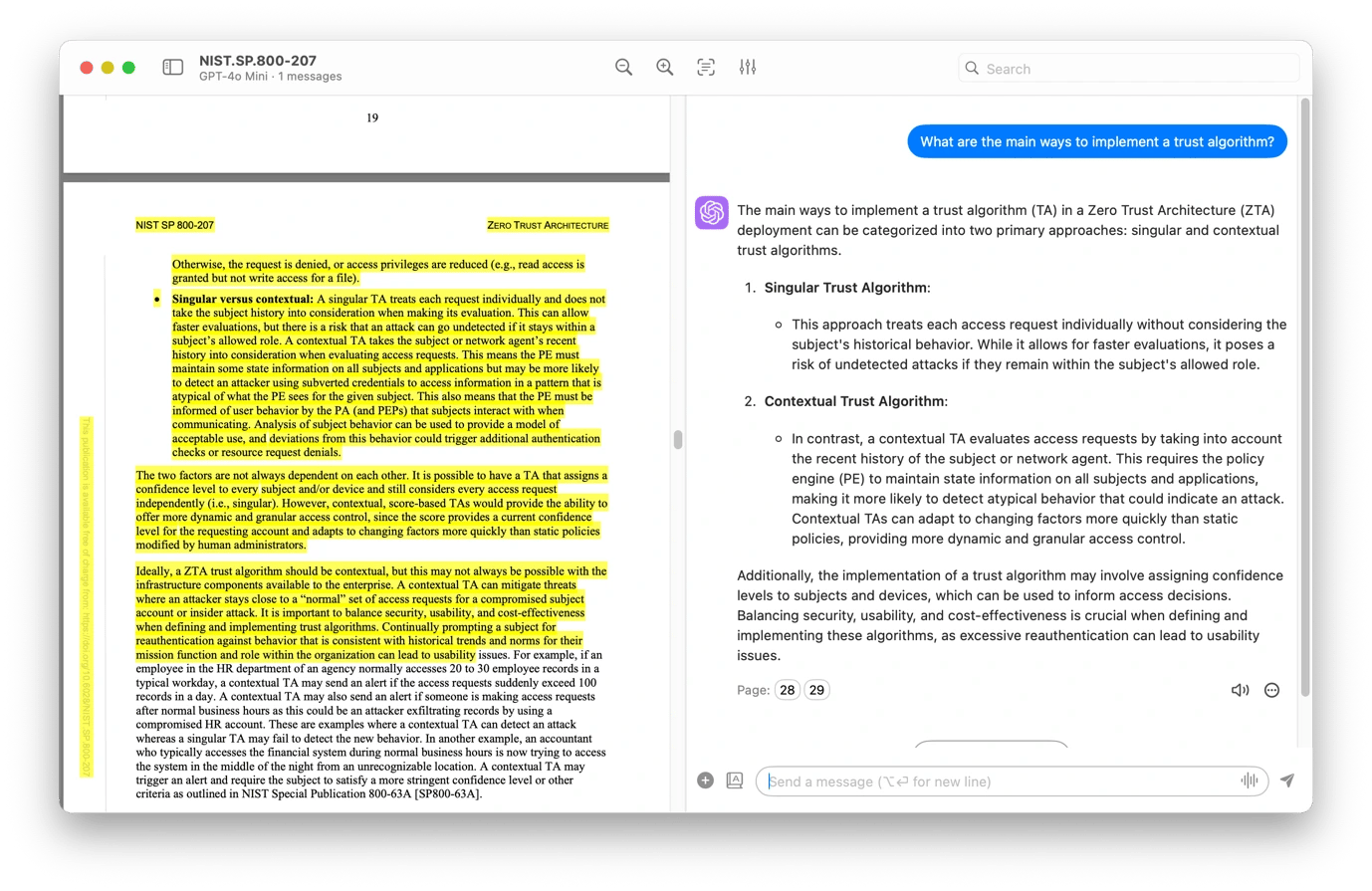Send message with paper plane icon
Viewport: 1372px width, 891px height.
(x=1287, y=780)
